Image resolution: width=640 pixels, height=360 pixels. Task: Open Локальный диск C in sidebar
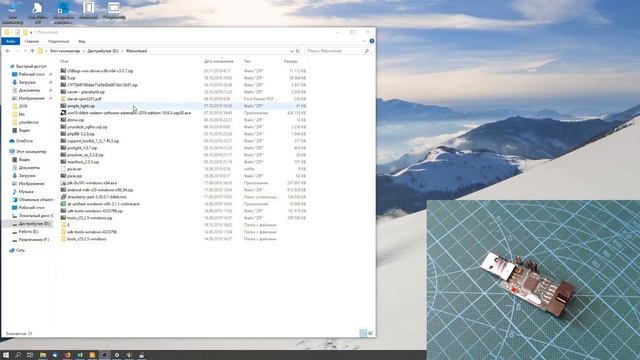[33, 216]
